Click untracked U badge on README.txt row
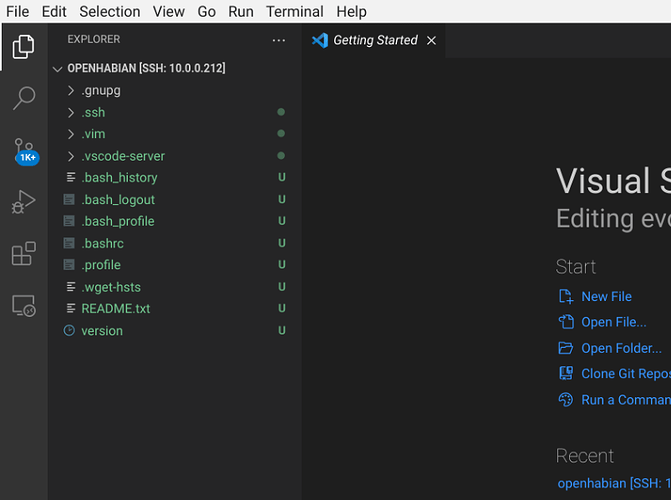This screenshot has width=671, height=500. [x=282, y=308]
